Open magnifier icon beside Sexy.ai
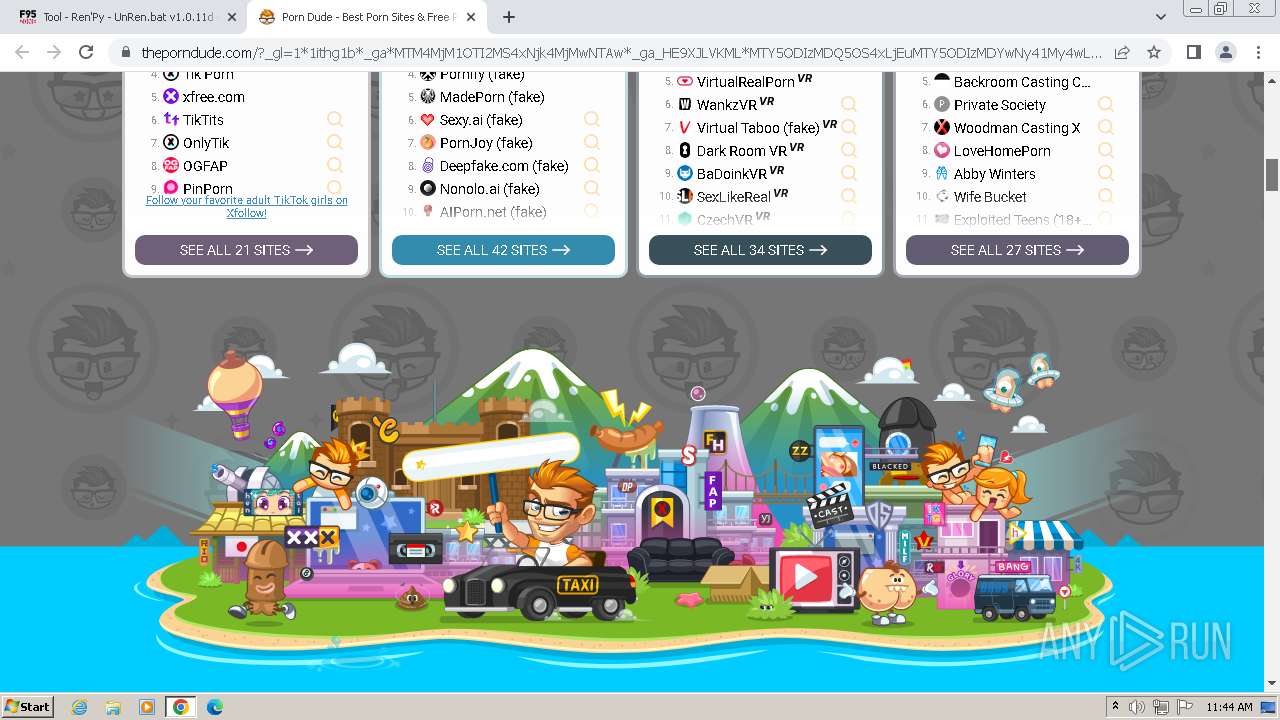 click(x=592, y=119)
